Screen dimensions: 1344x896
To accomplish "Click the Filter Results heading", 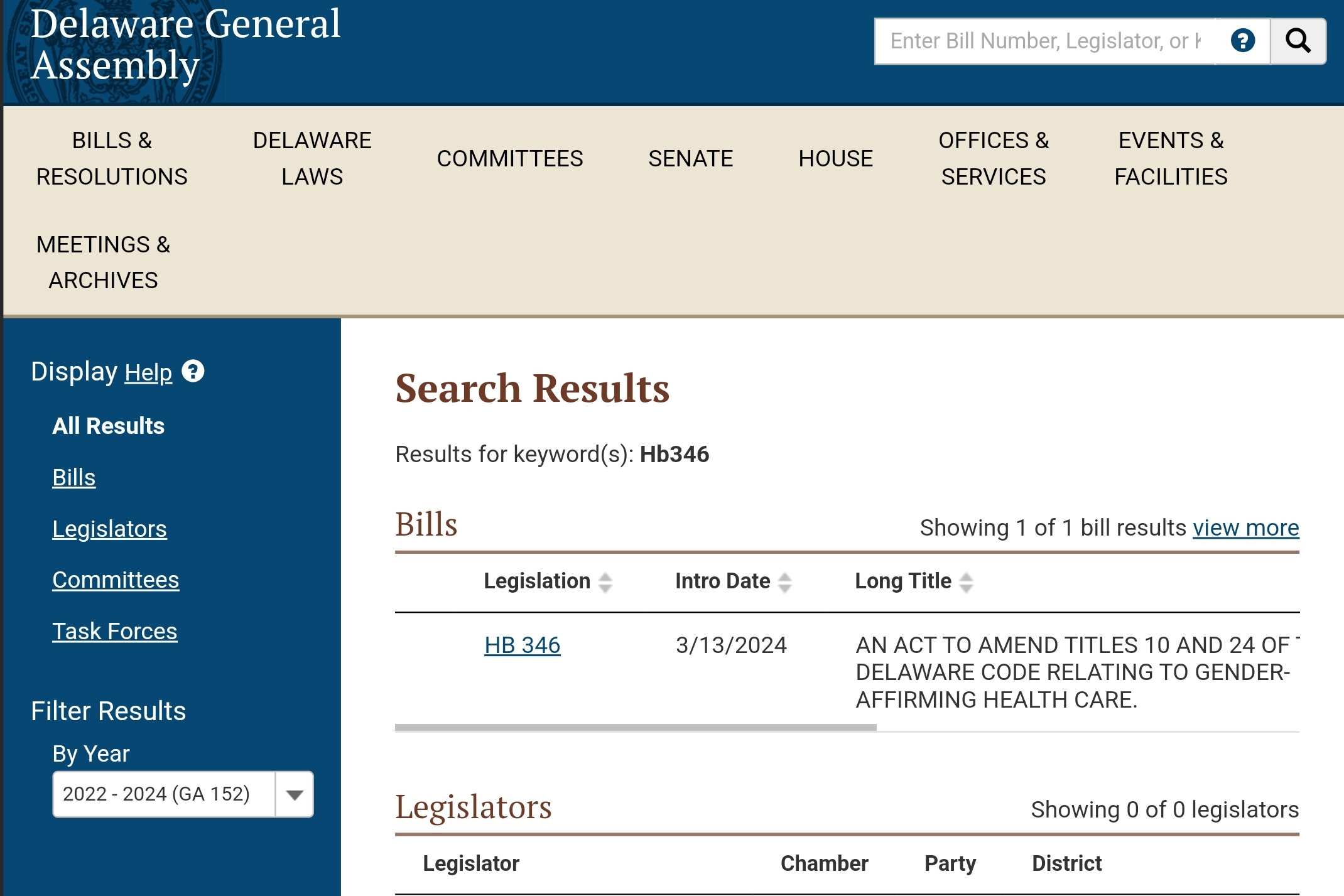I will pyautogui.click(x=108, y=711).
